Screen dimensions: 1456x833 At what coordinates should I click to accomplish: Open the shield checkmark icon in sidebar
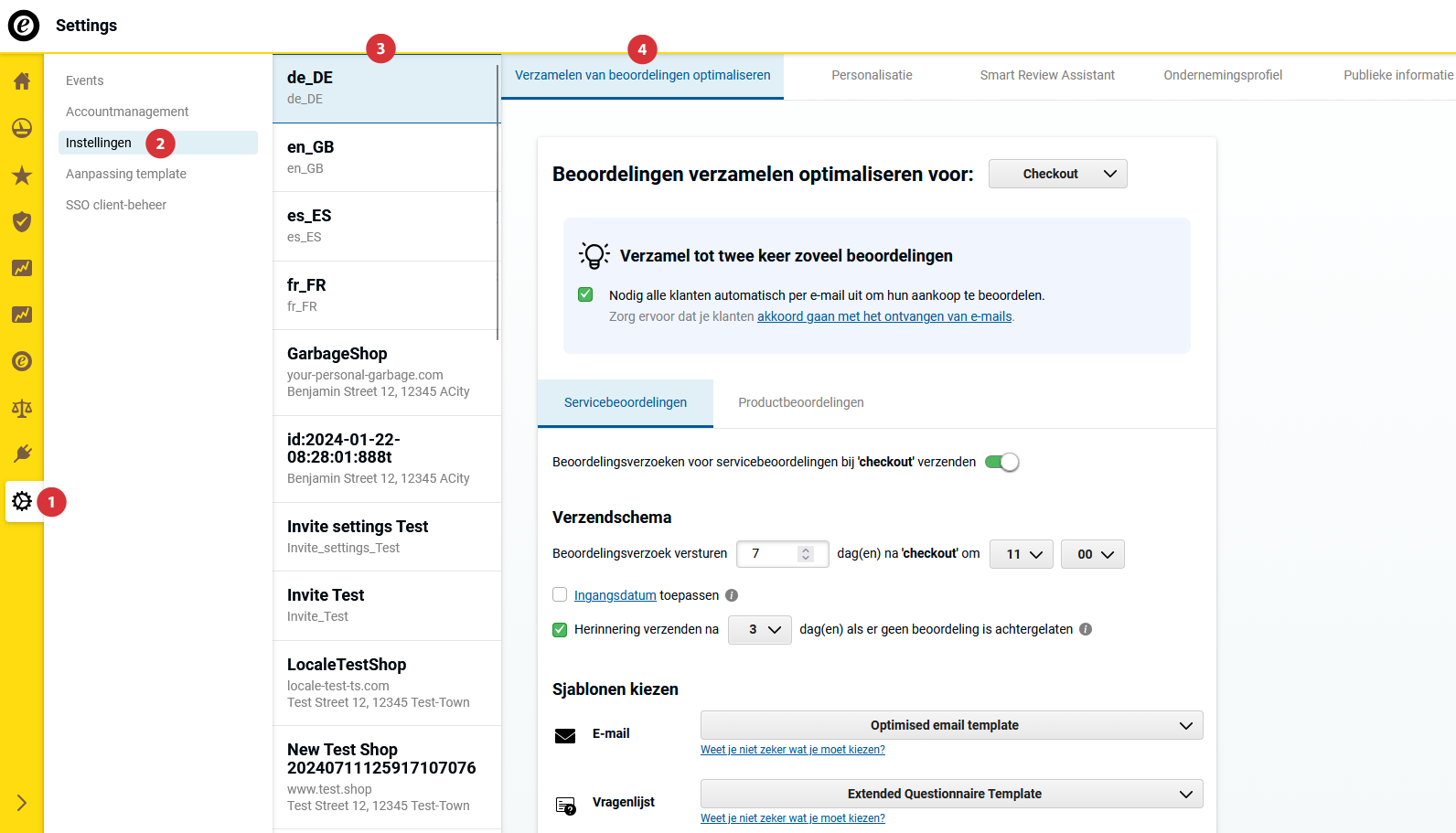[x=22, y=221]
